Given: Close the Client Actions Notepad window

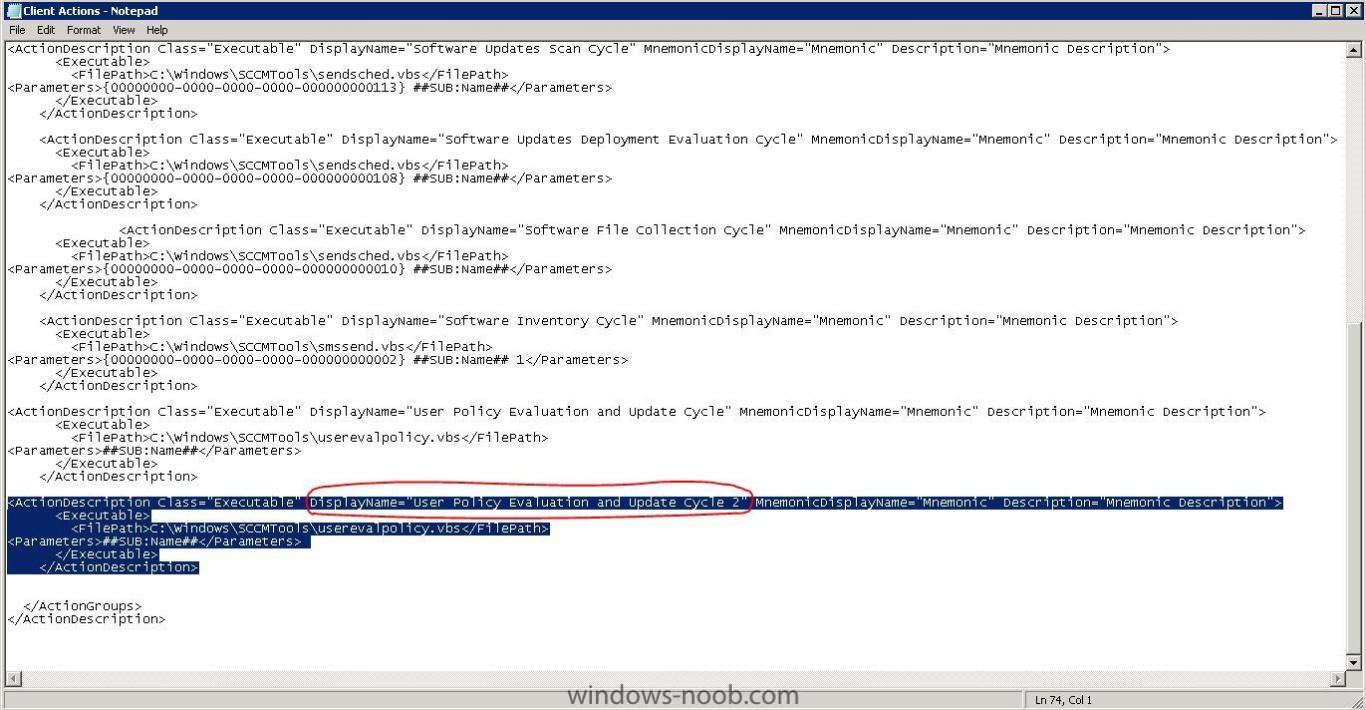Looking at the screenshot, I should [1354, 11].
